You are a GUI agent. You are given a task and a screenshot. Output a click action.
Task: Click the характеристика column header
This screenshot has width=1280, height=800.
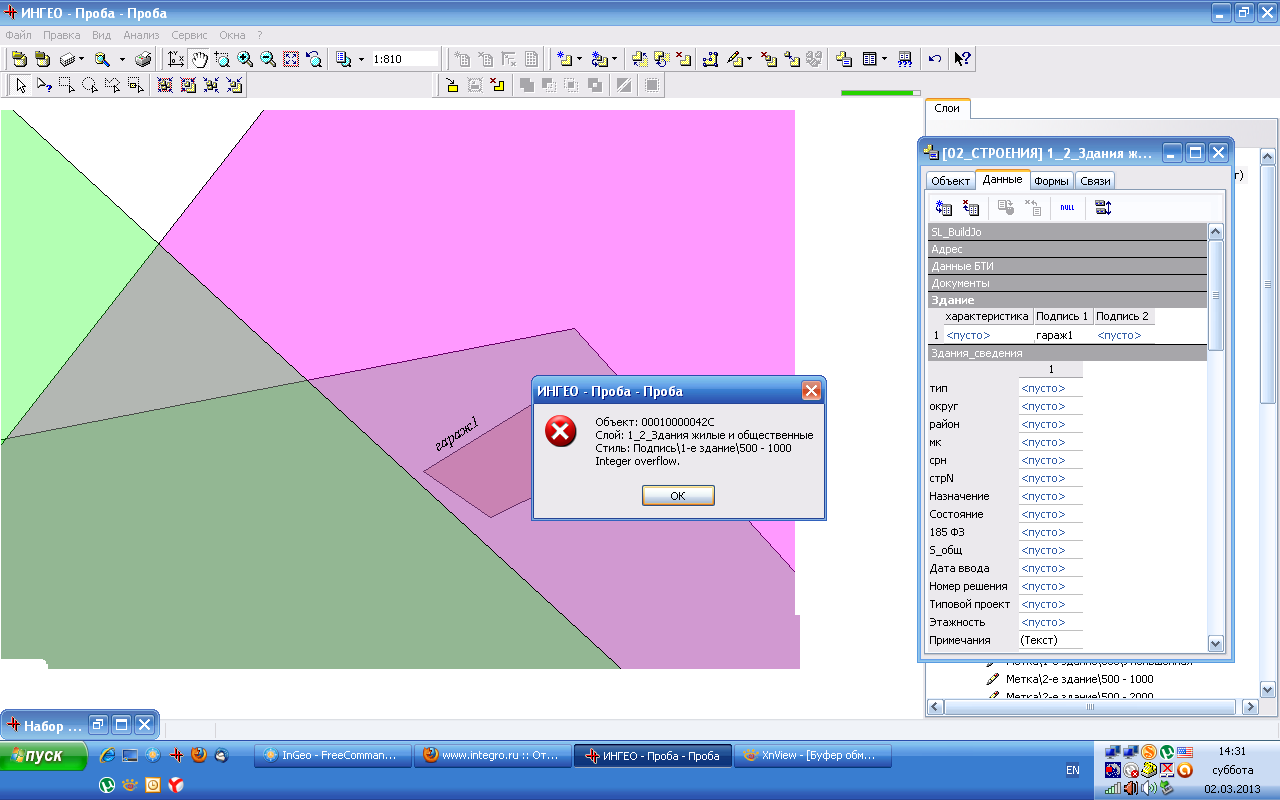987,316
